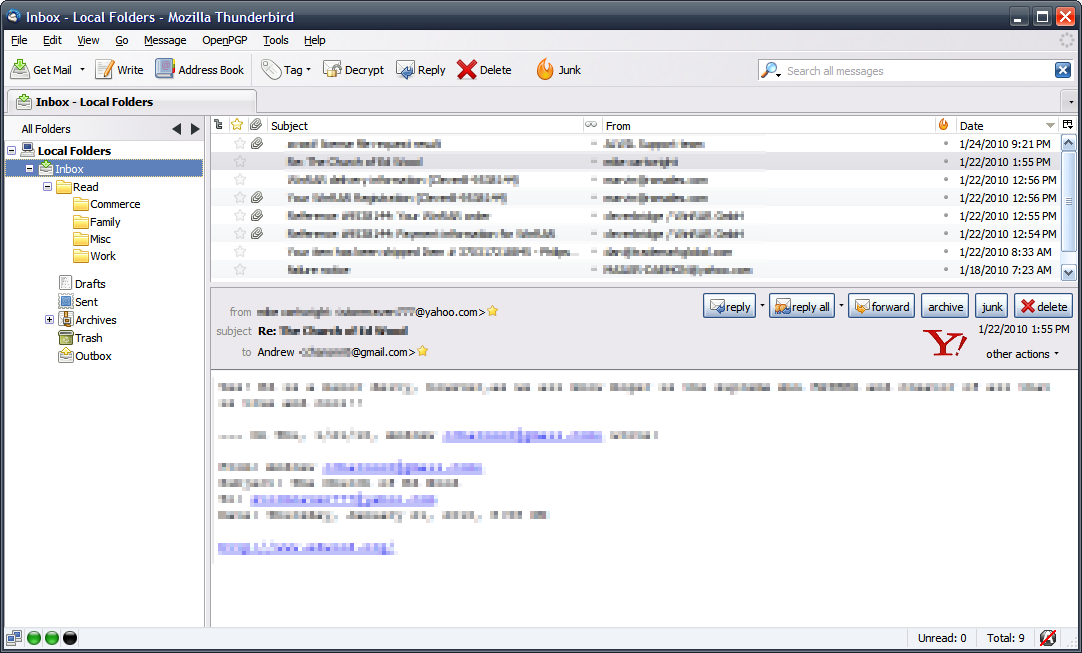Toggle junk status for 1/22/2010 12:54 PM message

point(946,233)
